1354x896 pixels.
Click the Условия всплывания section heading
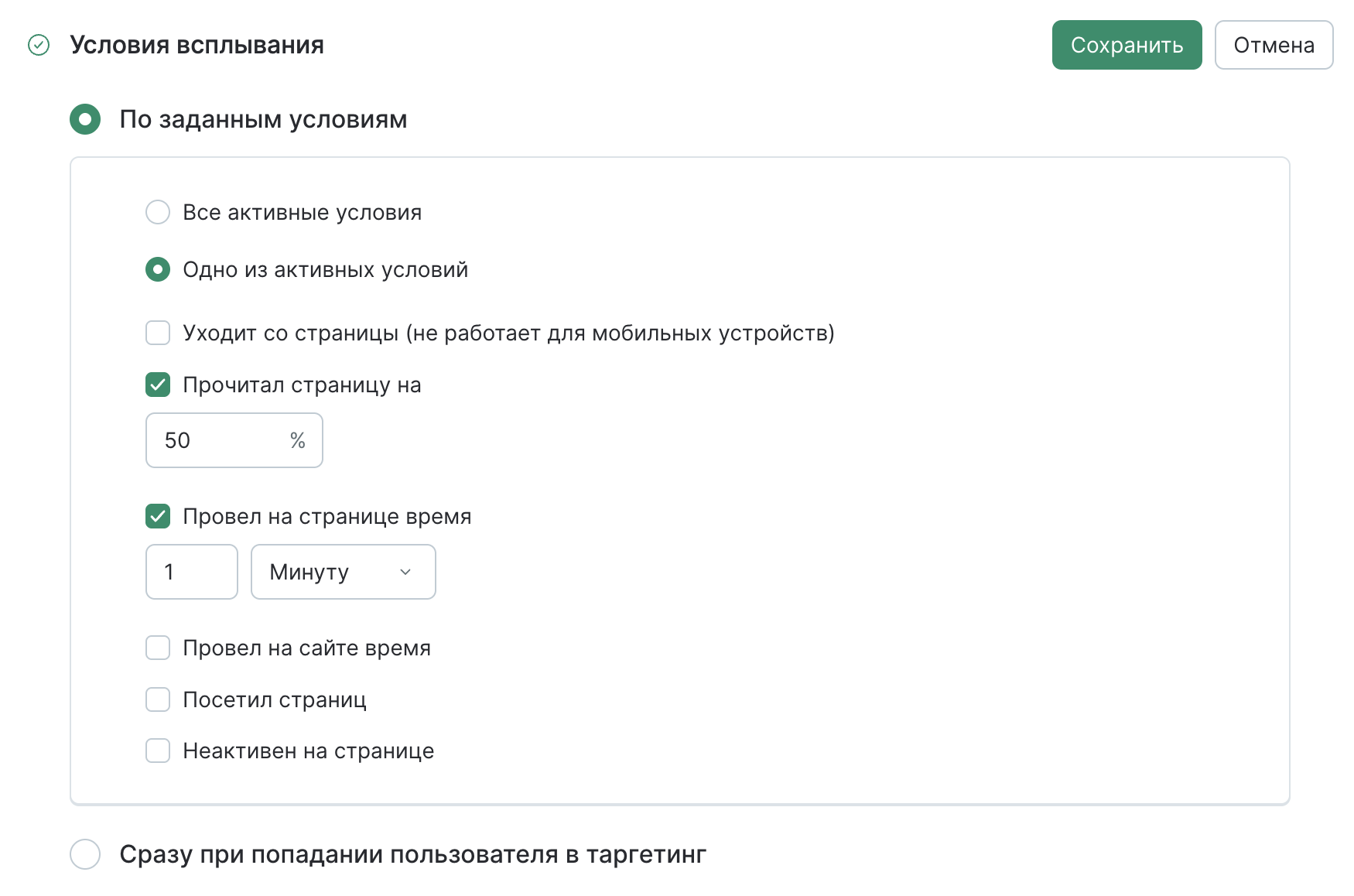[x=197, y=46]
